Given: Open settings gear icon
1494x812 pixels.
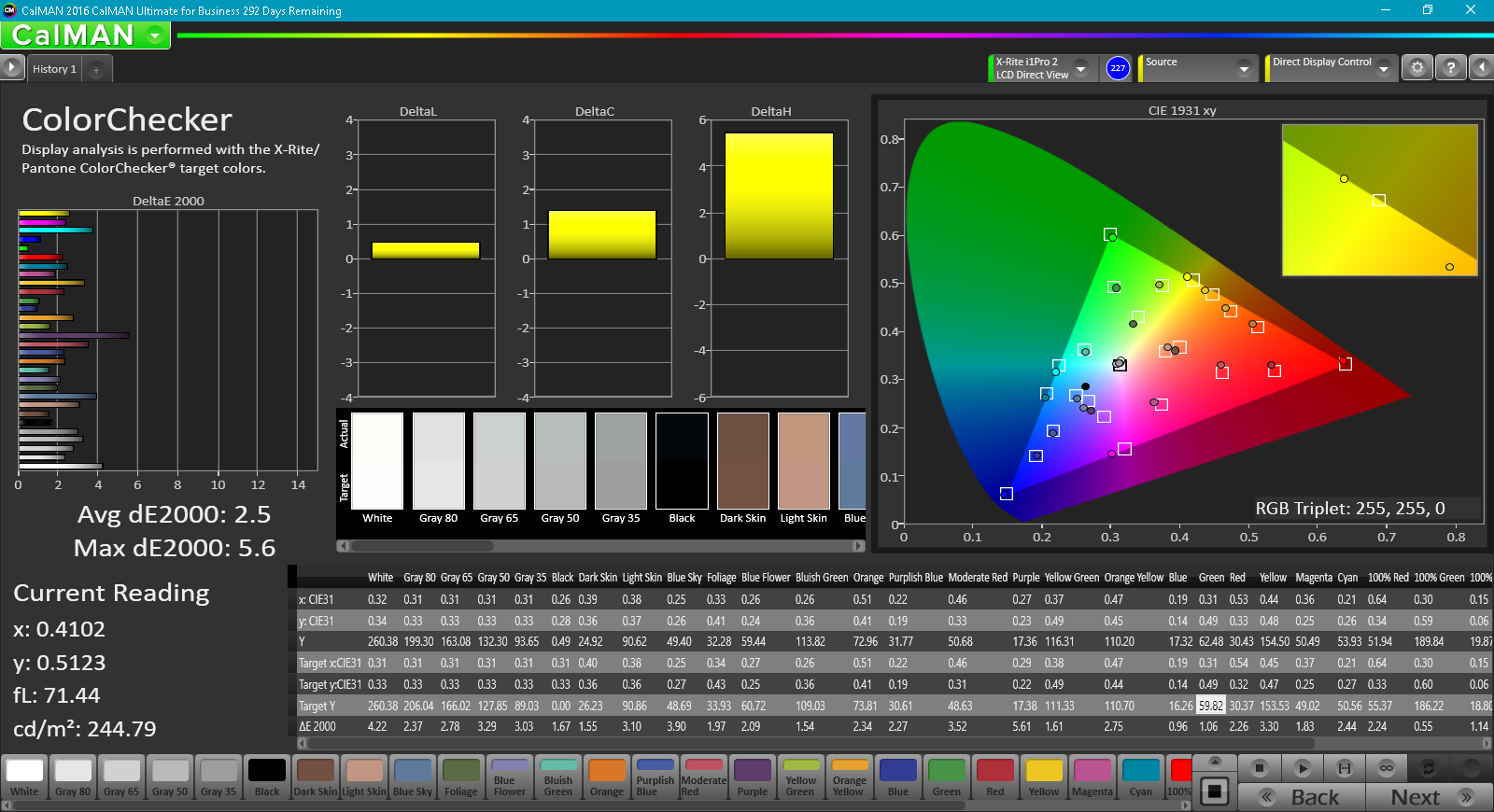Looking at the screenshot, I should pos(1417,68).
